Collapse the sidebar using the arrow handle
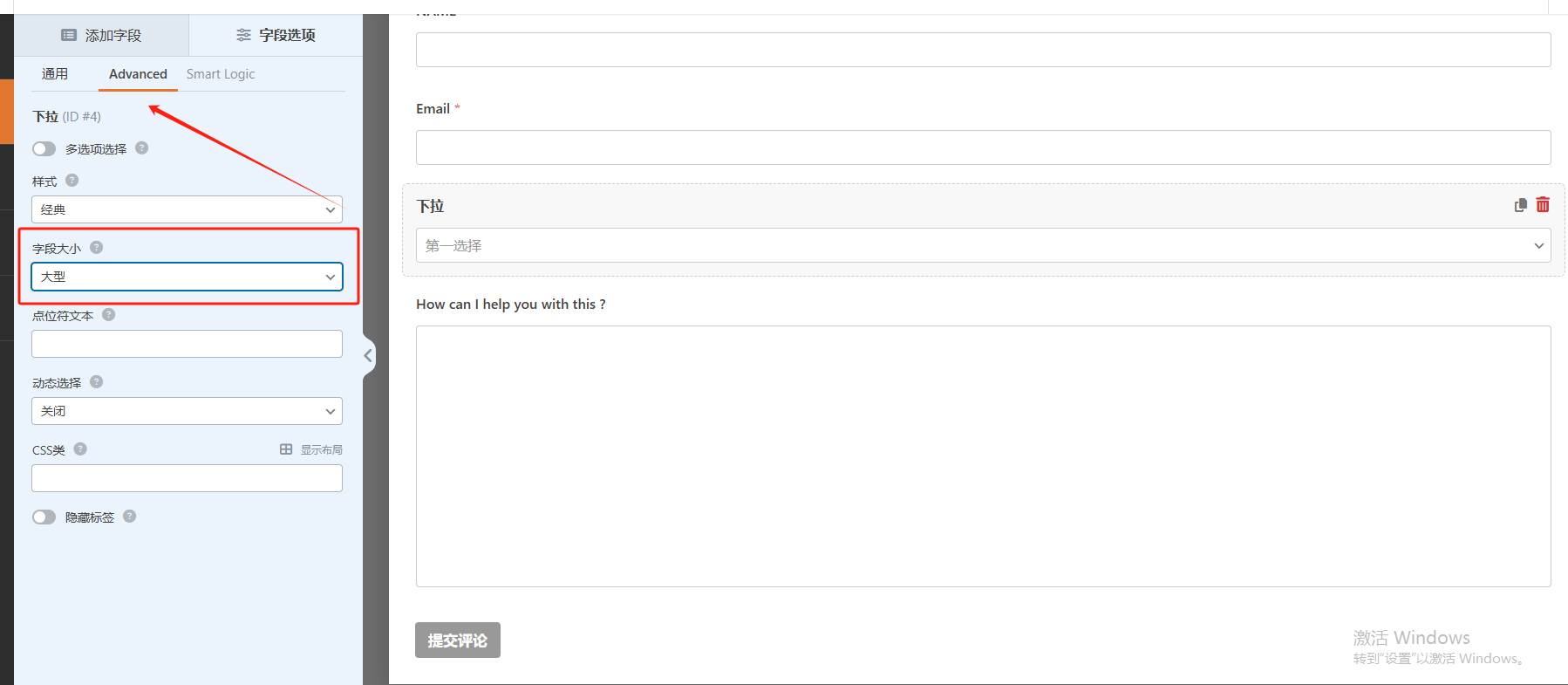 pyautogui.click(x=368, y=356)
